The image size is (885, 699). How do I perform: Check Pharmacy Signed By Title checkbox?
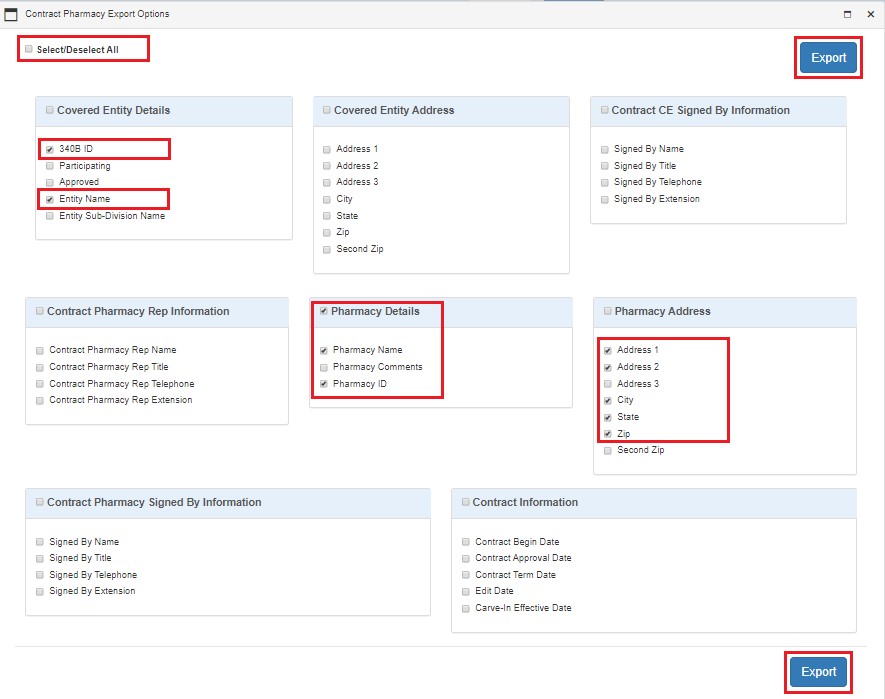pyautogui.click(x=40, y=558)
